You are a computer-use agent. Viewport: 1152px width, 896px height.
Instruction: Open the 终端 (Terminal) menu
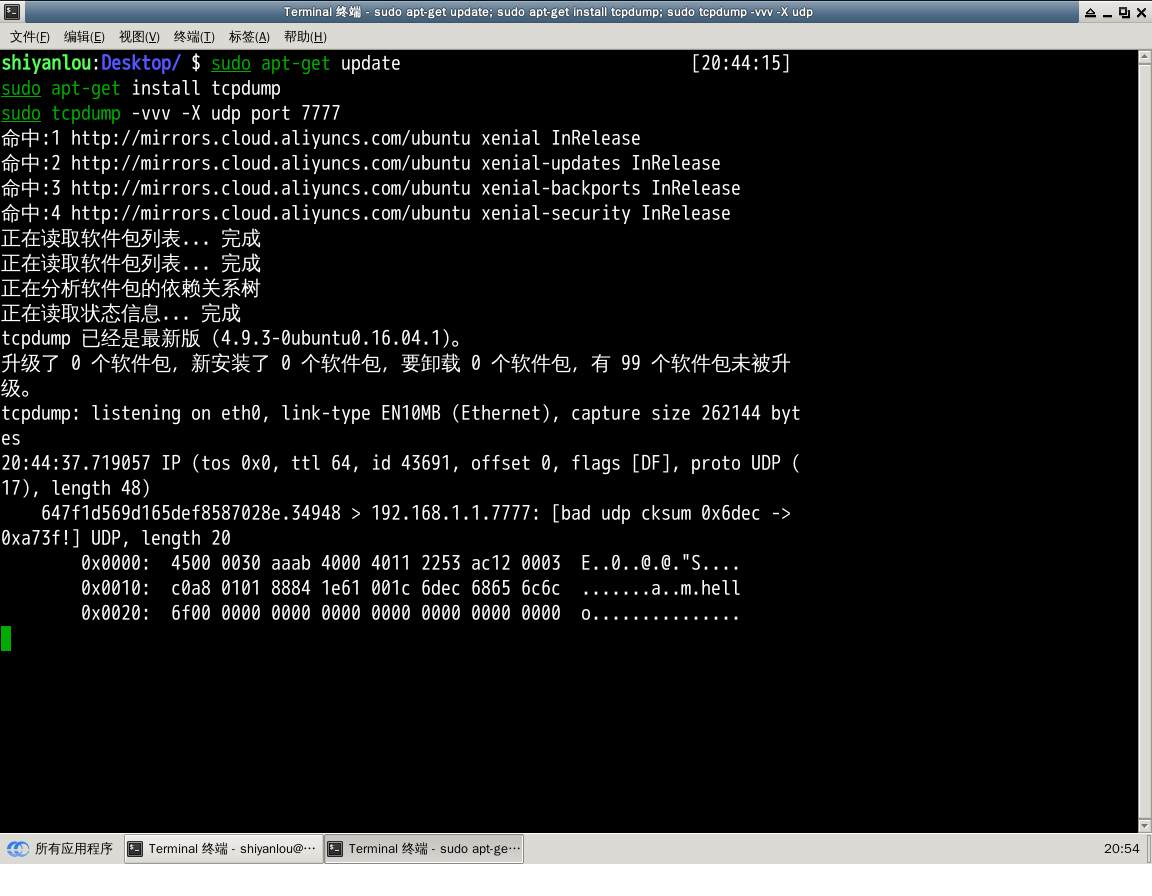pyautogui.click(x=194, y=37)
